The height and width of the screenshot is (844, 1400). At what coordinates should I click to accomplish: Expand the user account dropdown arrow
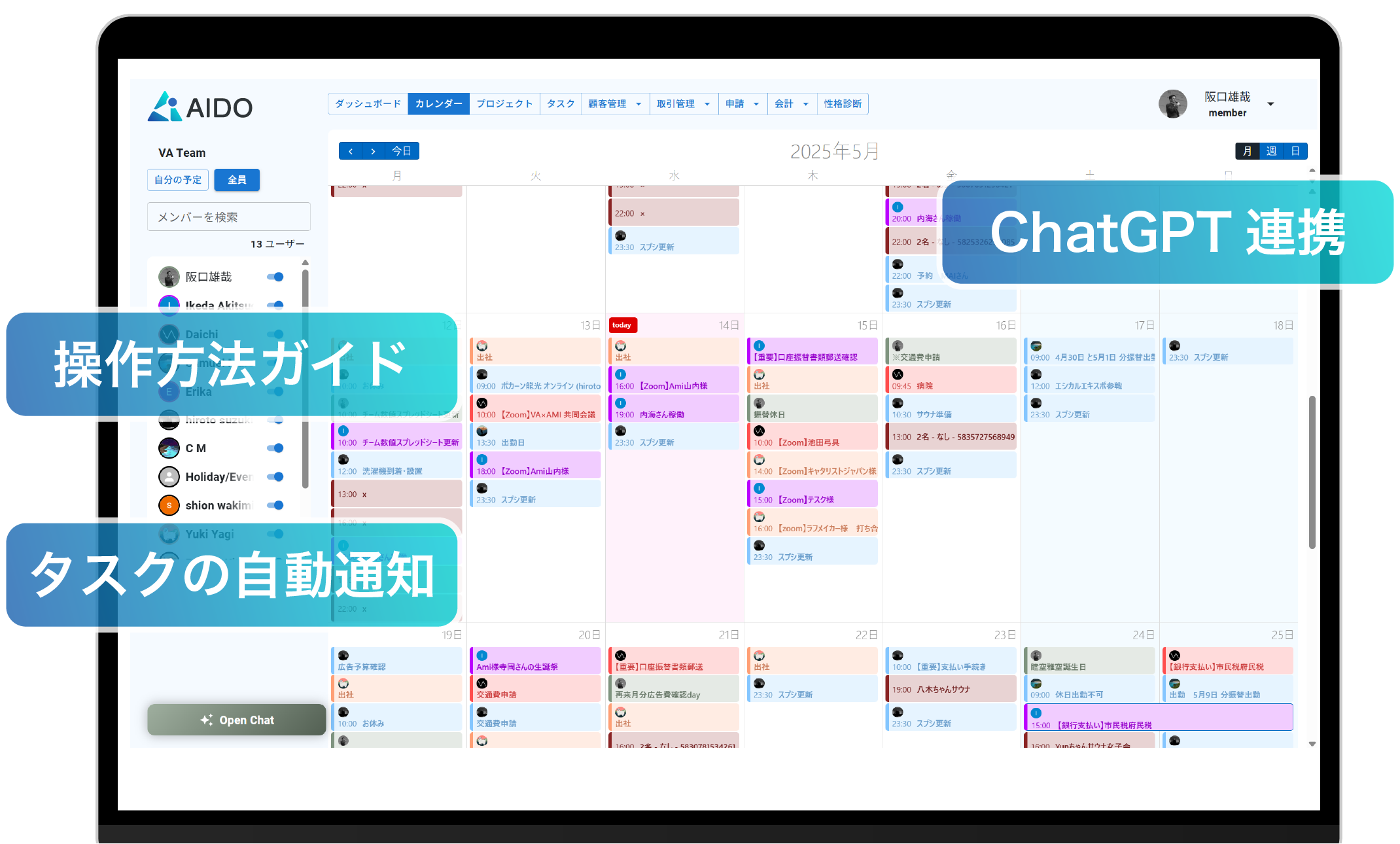pyautogui.click(x=1270, y=104)
